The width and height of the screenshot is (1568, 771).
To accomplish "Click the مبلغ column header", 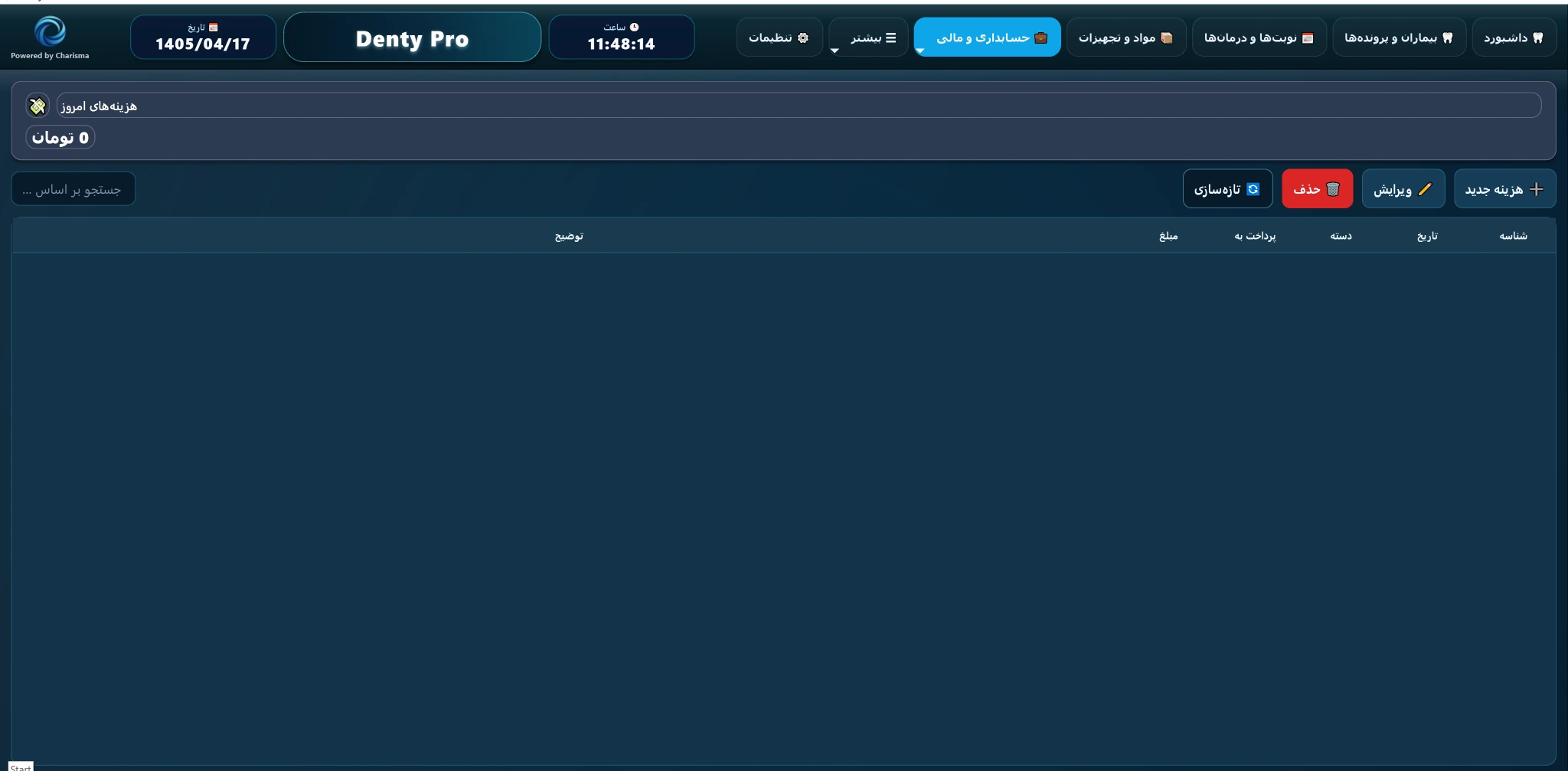I will tap(1168, 236).
